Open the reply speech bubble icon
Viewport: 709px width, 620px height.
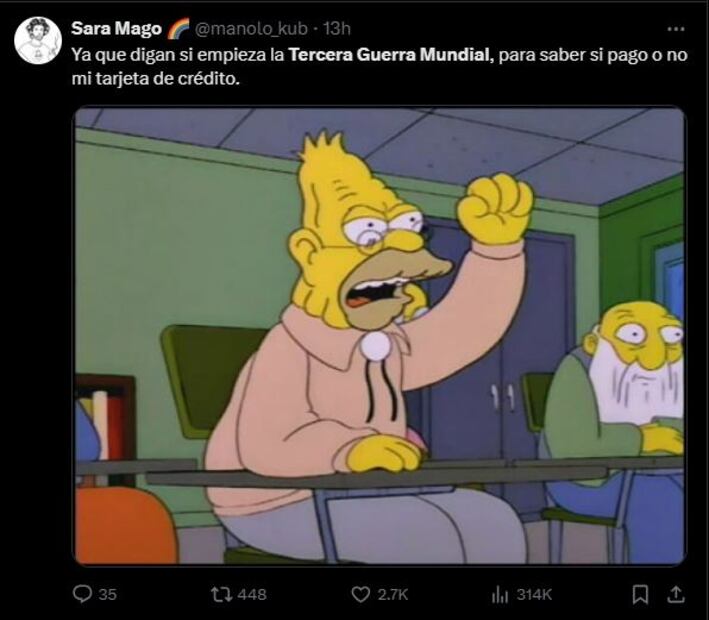click(82, 594)
